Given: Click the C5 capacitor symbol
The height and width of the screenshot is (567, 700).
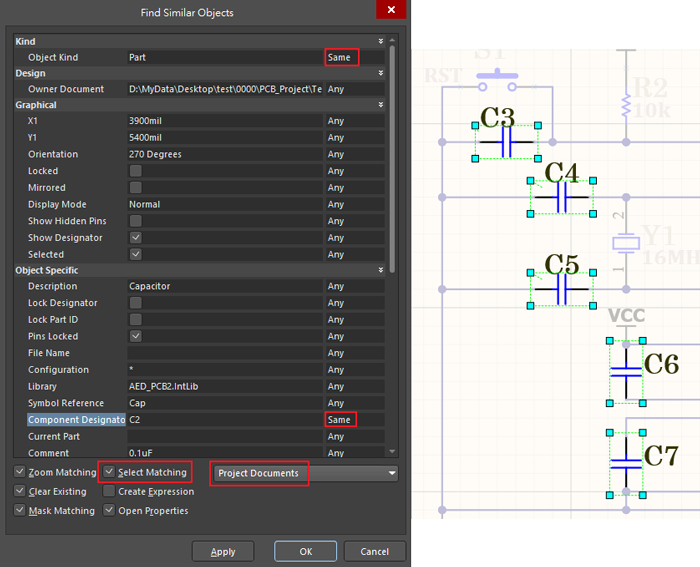Looking at the screenshot, I should (x=561, y=289).
